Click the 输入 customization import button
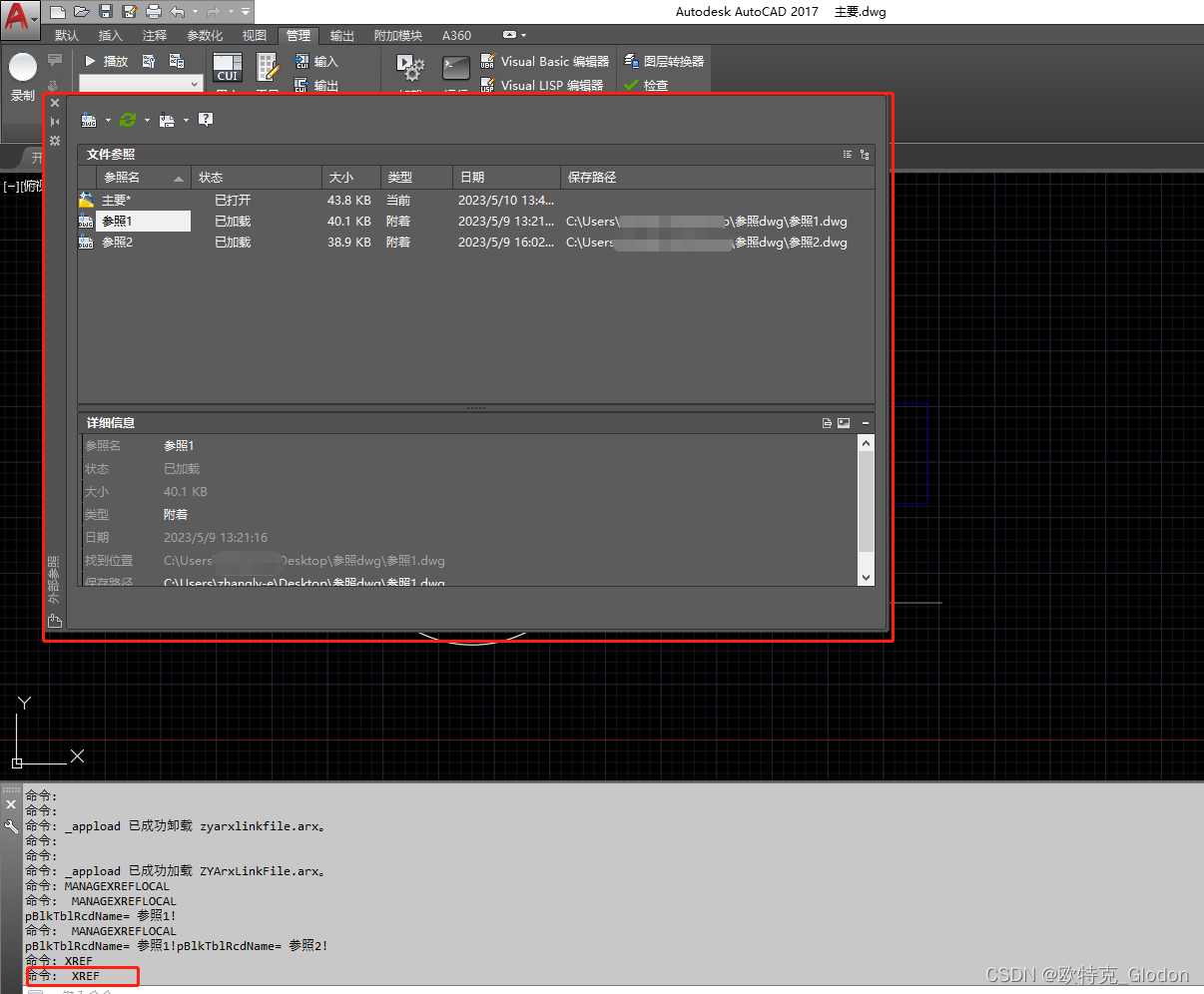This screenshot has width=1204, height=994. click(316, 61)
